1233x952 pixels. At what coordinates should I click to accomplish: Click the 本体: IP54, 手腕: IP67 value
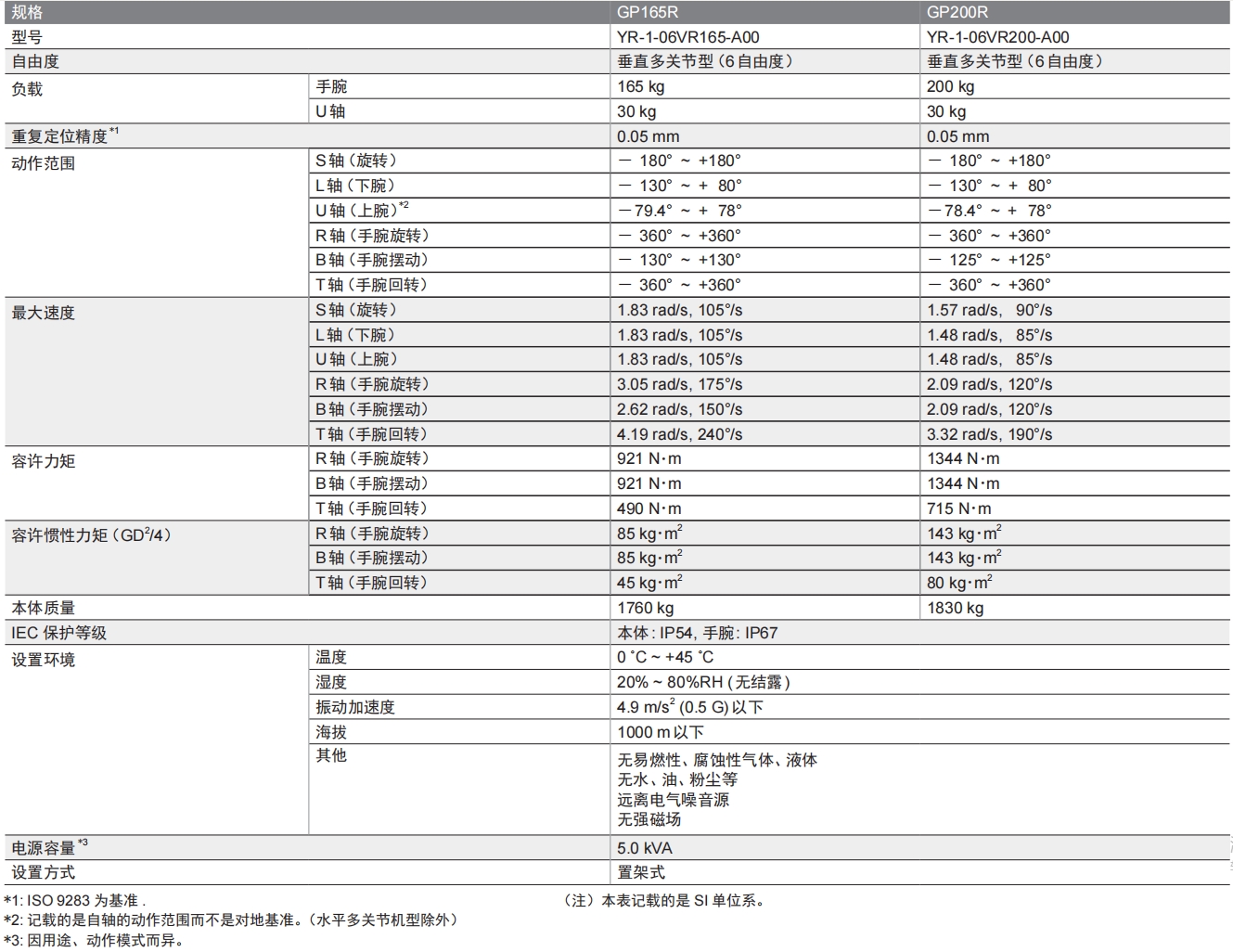(698, 633)
